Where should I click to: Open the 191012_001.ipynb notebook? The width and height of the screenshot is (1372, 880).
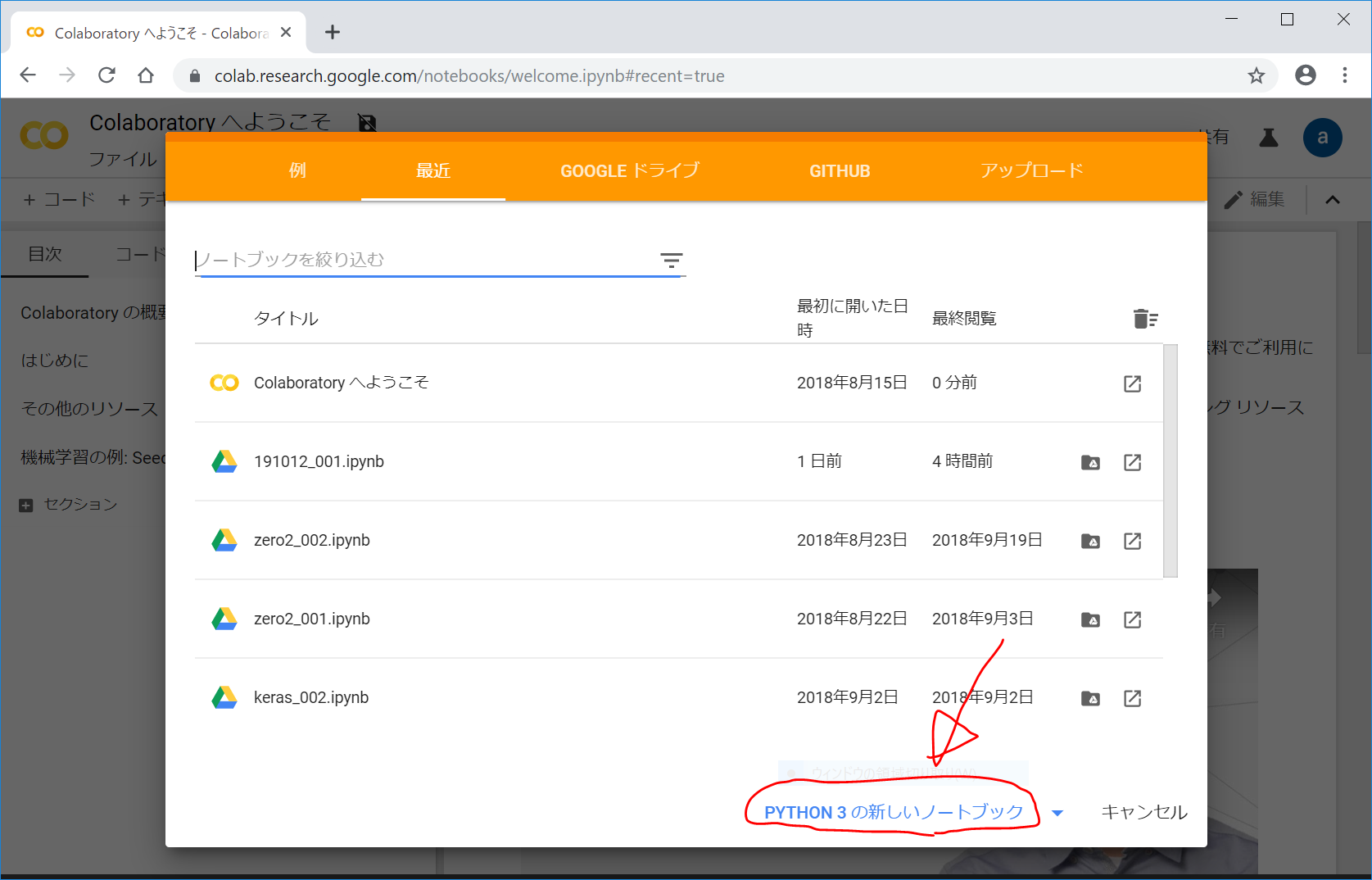pyautogui.click(x=319, y=461)
